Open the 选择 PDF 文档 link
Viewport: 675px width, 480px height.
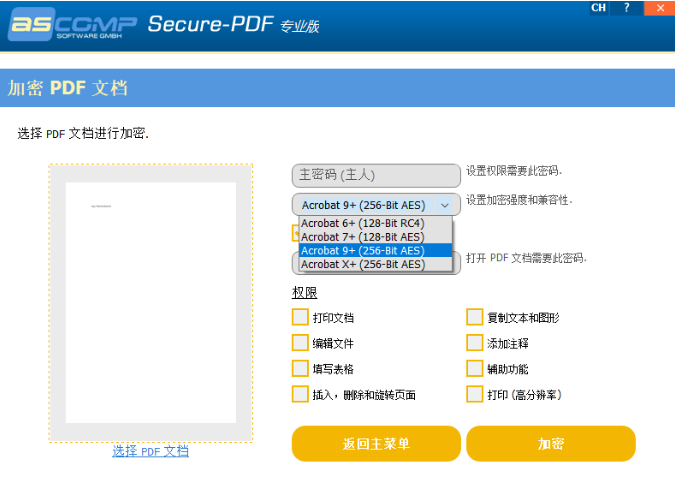[150, 451]
